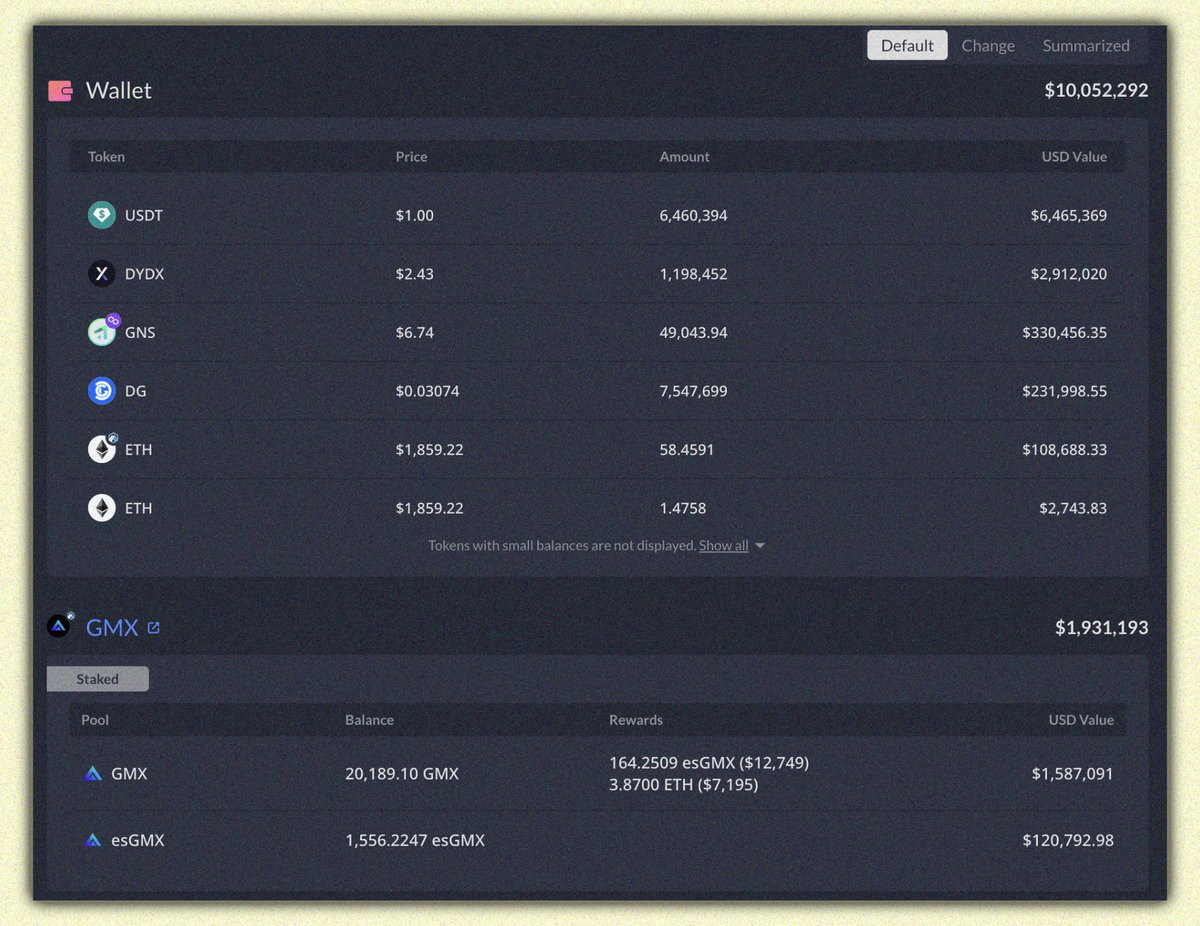The width and height of the screenshot is (1200, 926).
Task: Click the GMX protocol logo icon
Action: 60,627
